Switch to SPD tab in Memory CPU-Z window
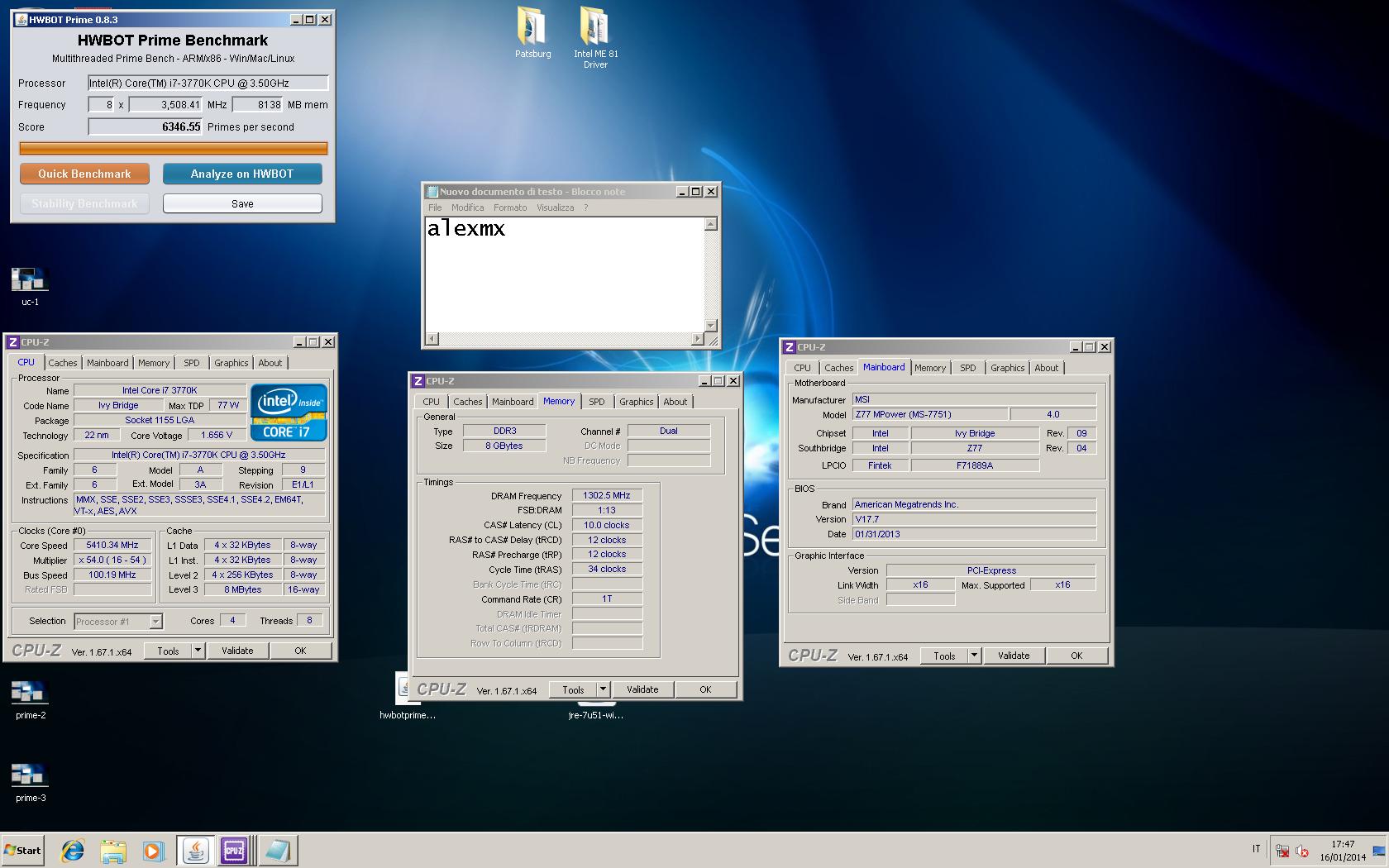This screenshot has height=868, width=1389. [x=597, y=402]
